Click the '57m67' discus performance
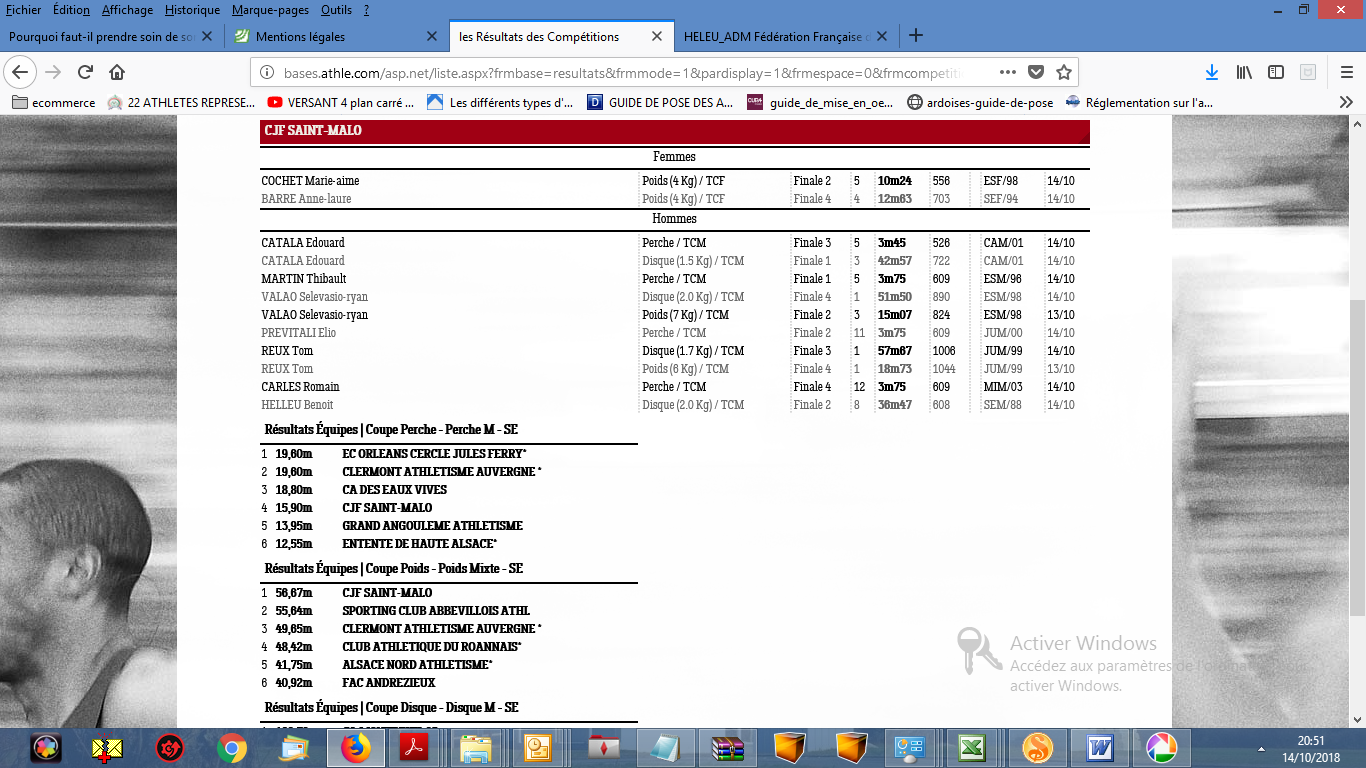The width and height of the screenshot is (1366, 768). click(895, 351)
